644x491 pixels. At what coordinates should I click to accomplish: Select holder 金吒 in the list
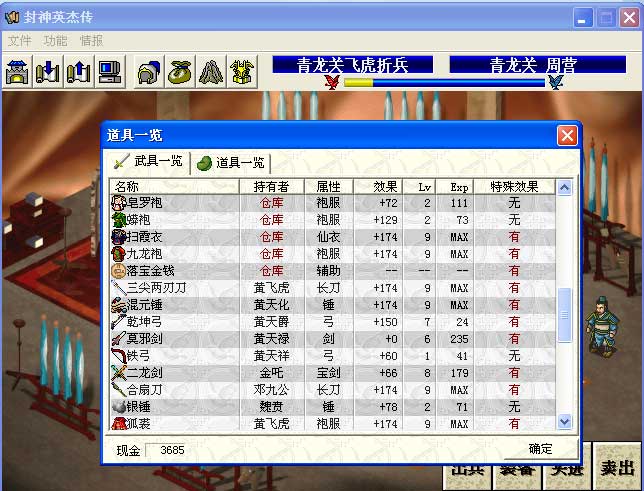point(271,373)
